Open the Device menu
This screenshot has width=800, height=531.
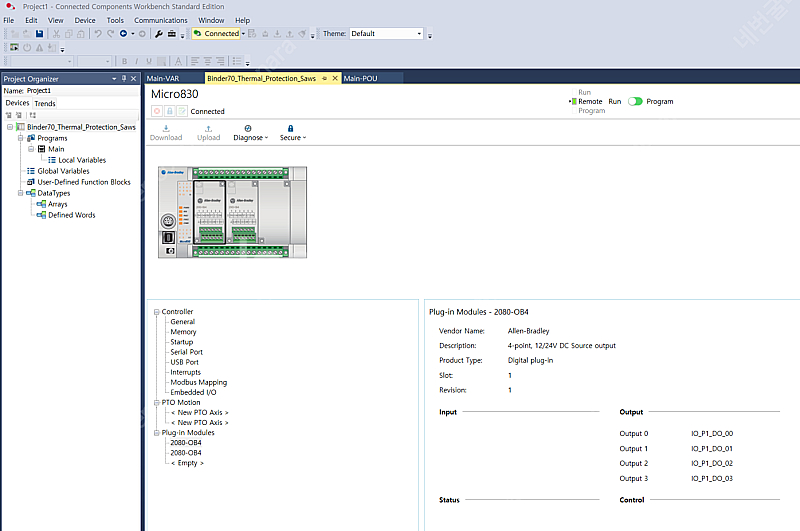click(85, 20)
